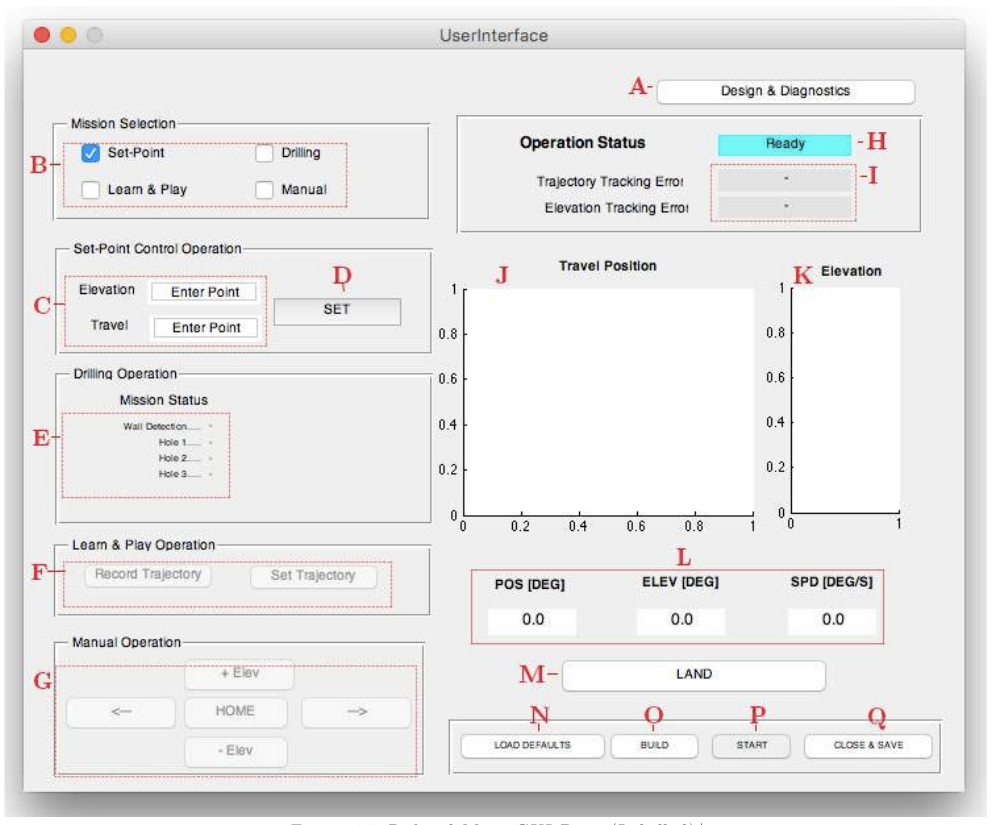Screen dimensions: 1005x825
Task: Click the Record Trajectory button
Action: 148,574
